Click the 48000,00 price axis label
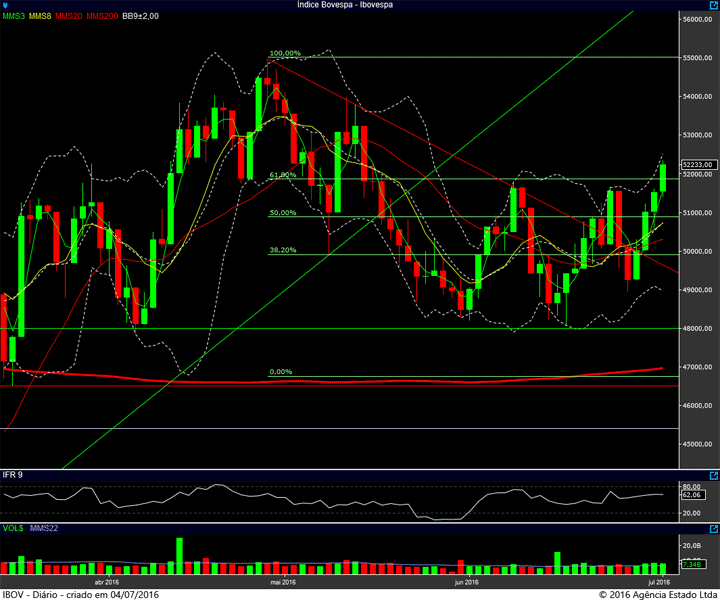 tap(698, 328)
